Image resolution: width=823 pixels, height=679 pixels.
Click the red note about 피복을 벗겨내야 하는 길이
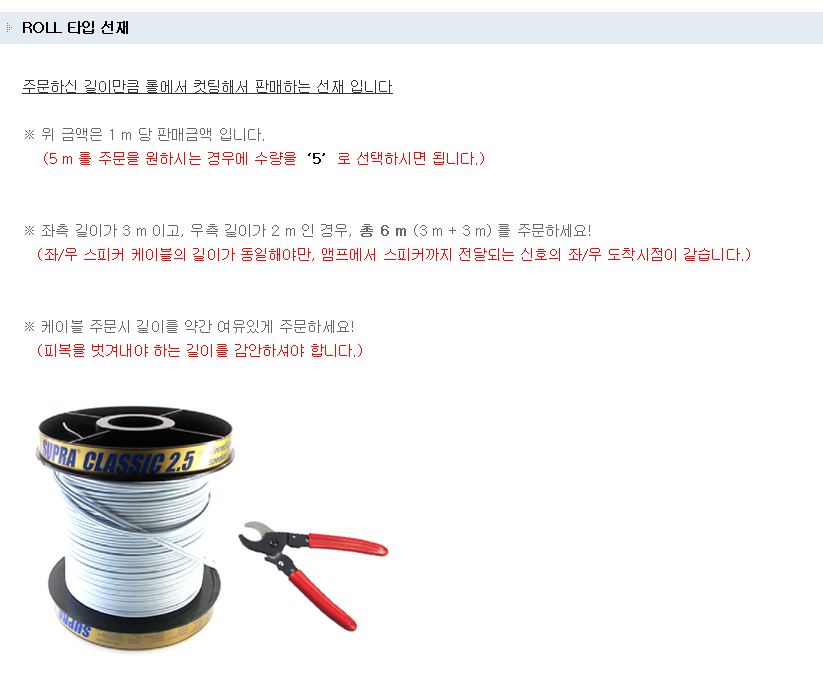(199, 351)
